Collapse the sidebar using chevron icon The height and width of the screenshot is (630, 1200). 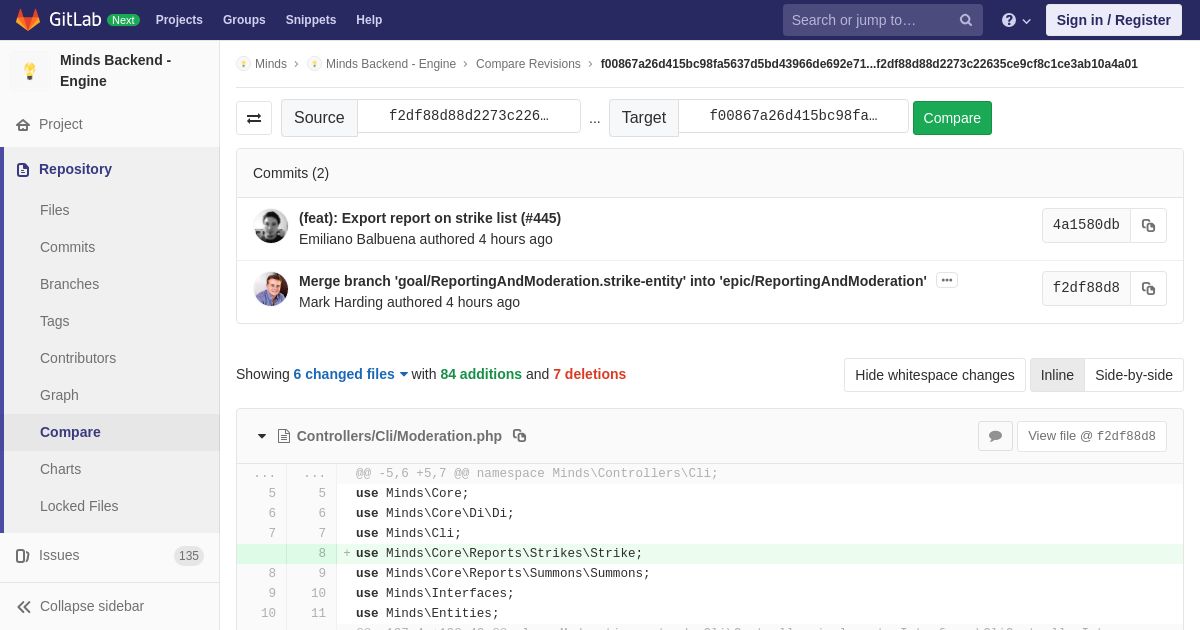point(24,607)
